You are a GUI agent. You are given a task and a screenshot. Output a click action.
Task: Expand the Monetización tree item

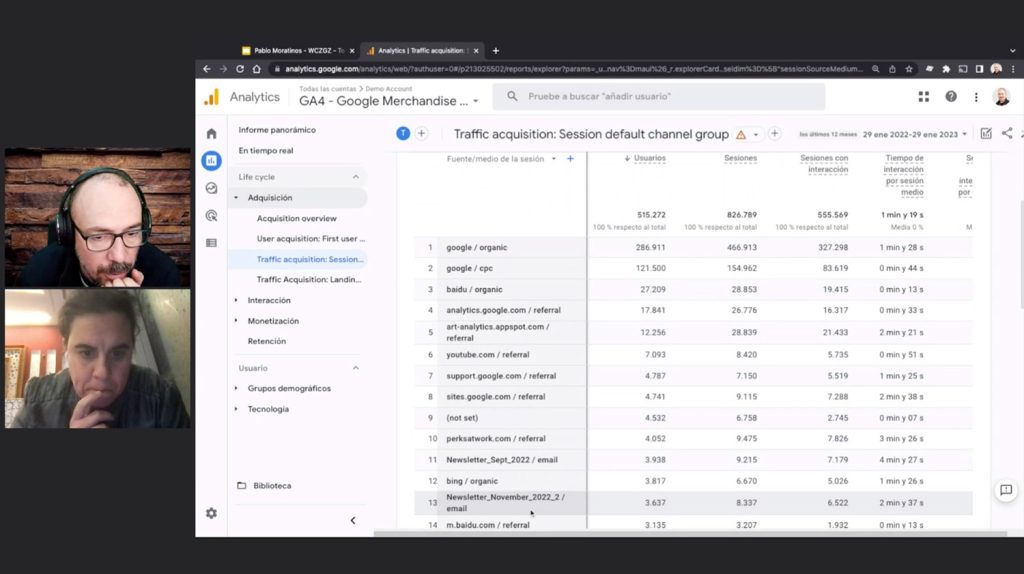pos(237,321)
